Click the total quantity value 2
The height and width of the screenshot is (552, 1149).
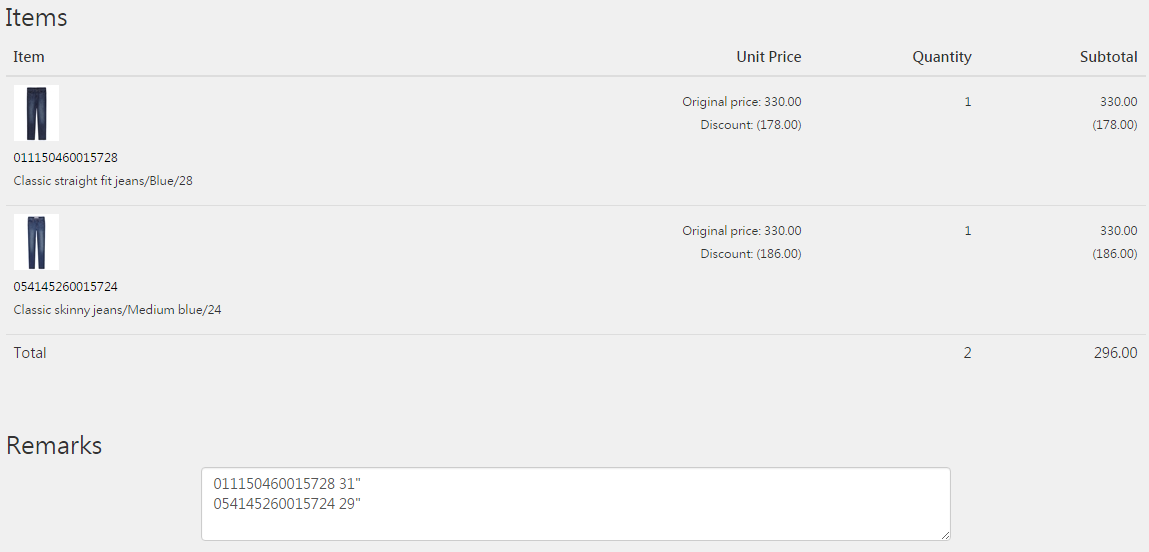pos(967,353)
